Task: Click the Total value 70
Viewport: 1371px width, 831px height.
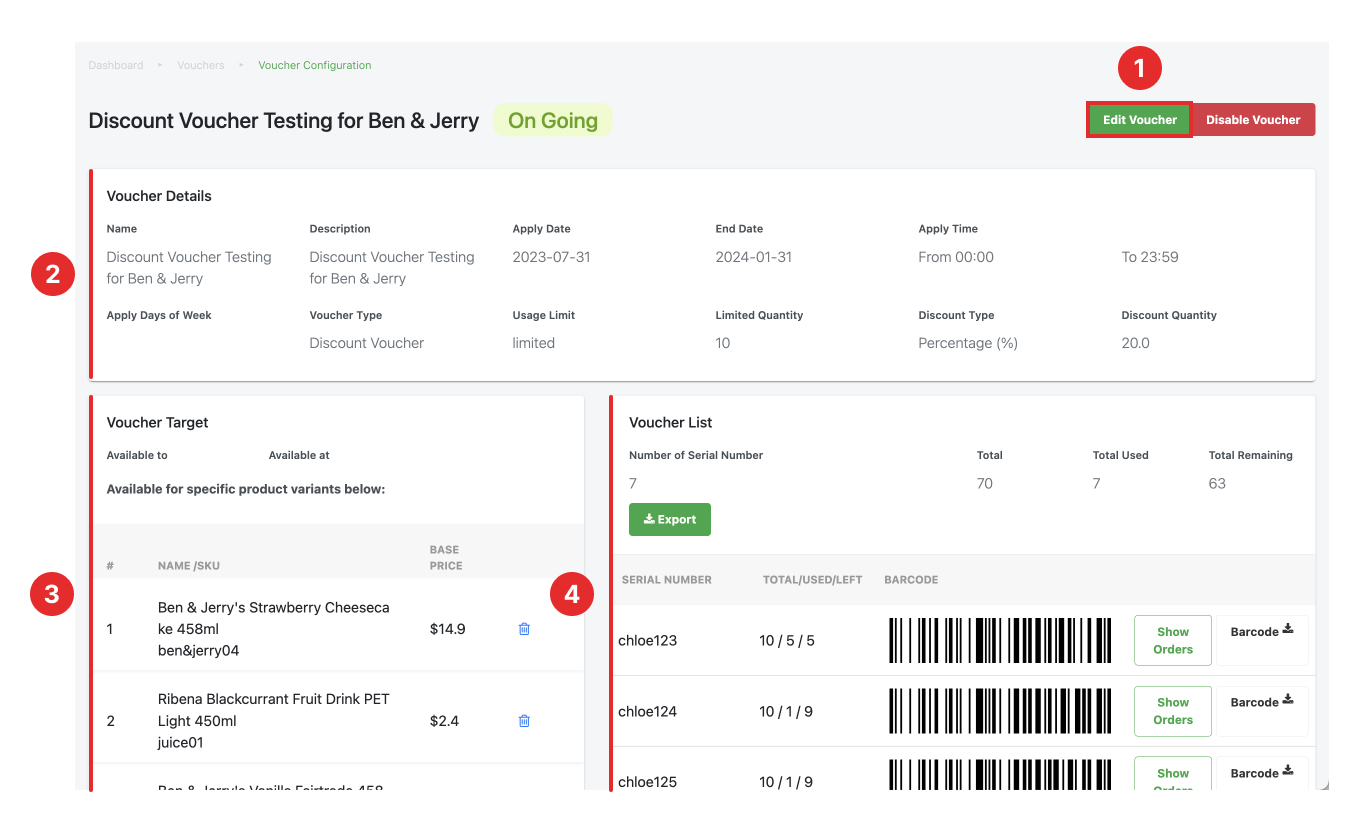Action: [x=985, y=483]
